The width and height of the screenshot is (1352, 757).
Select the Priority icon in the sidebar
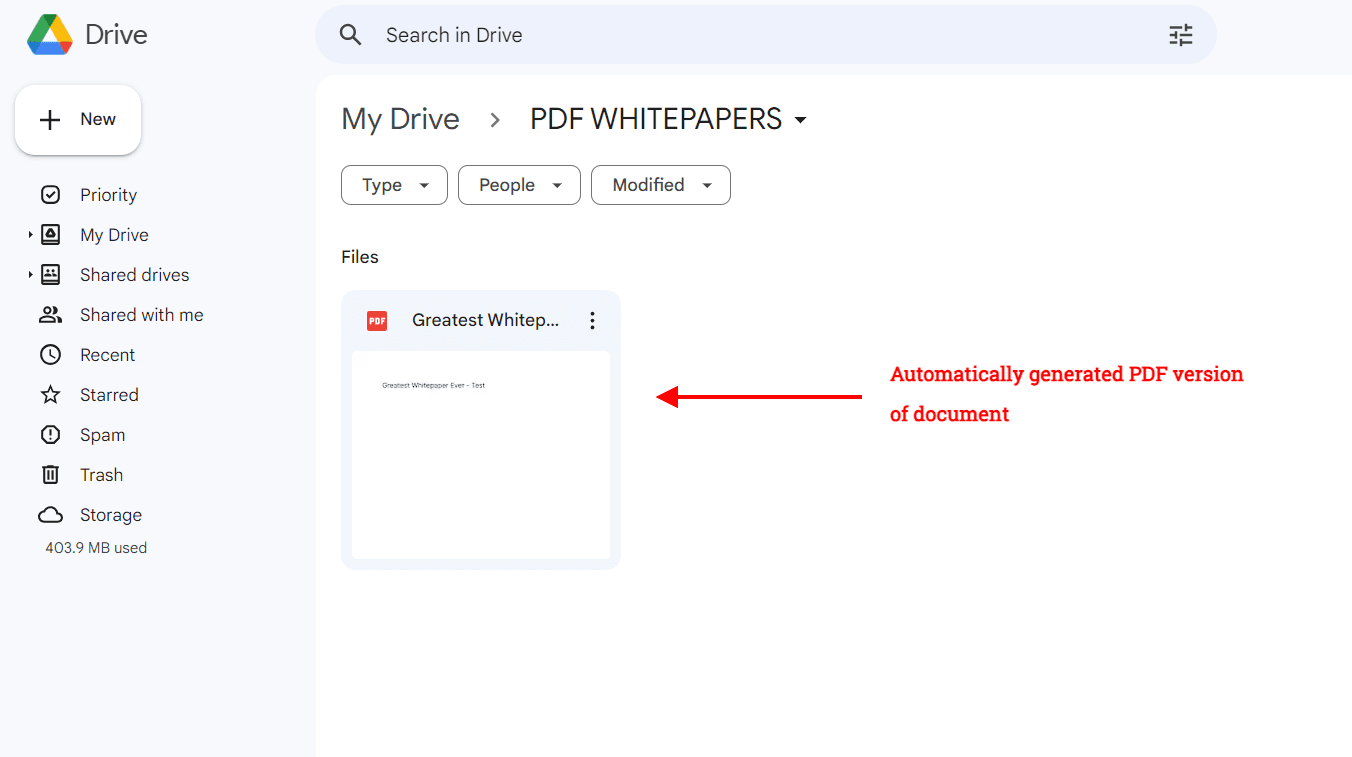(51, 194)
